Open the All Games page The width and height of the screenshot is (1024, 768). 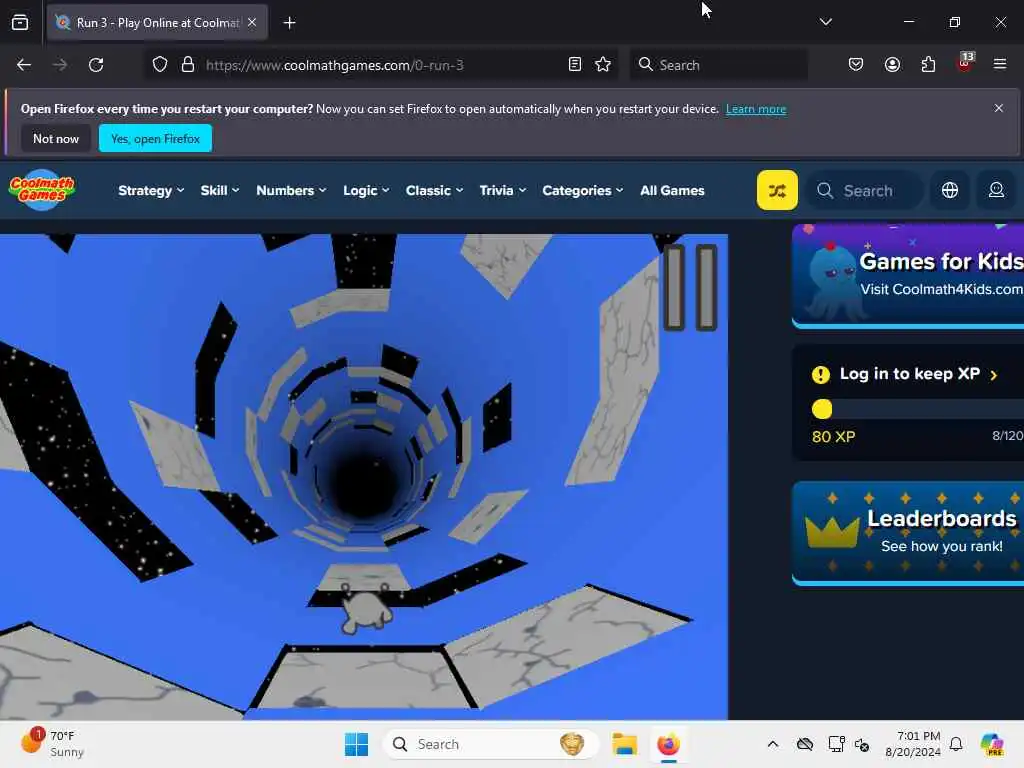click(x=672, y=191)
